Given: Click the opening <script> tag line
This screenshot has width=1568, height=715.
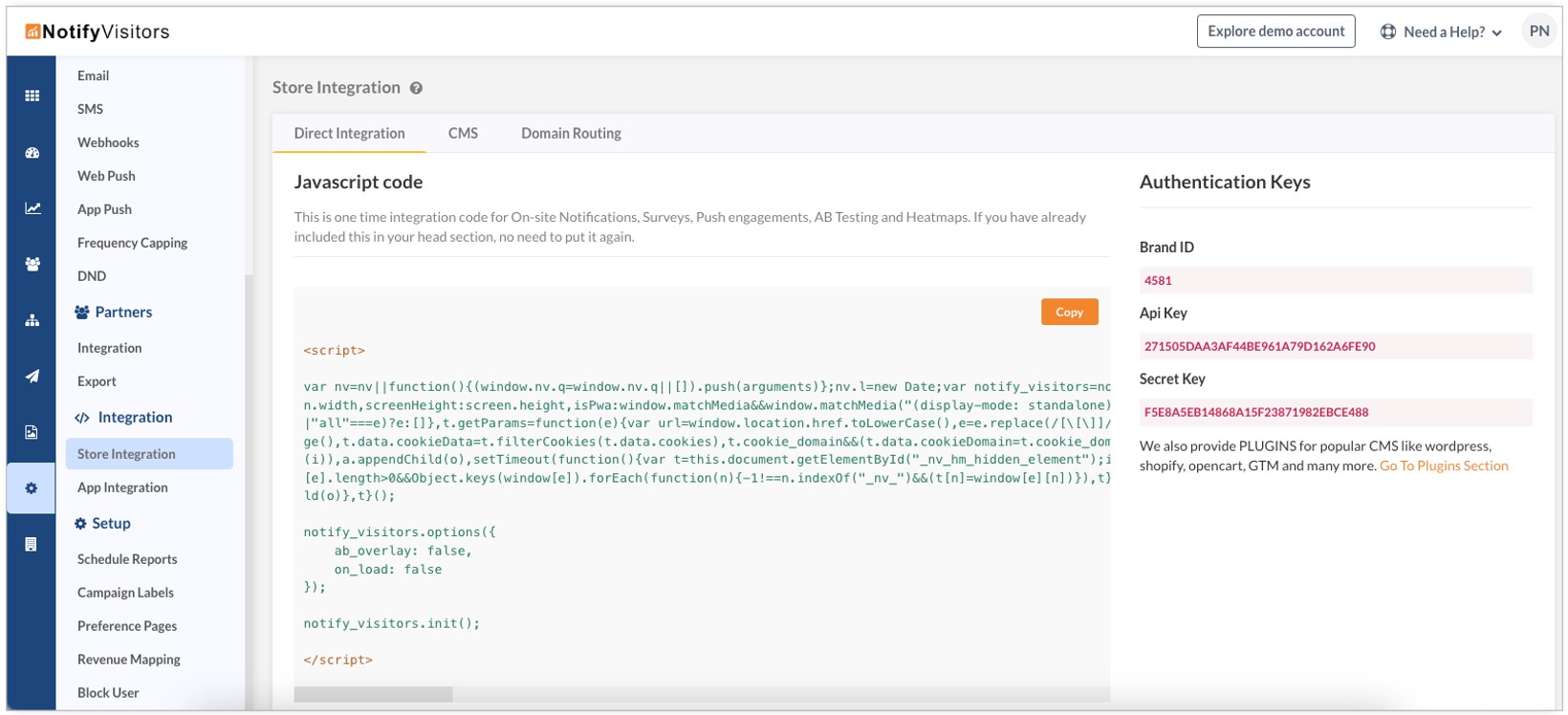Looking at the screenshot, I should click(335, 351).
